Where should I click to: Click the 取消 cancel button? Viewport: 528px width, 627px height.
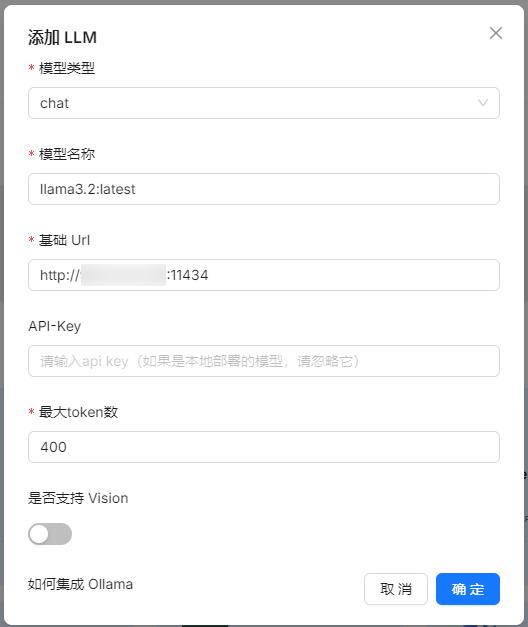[396, 589]
